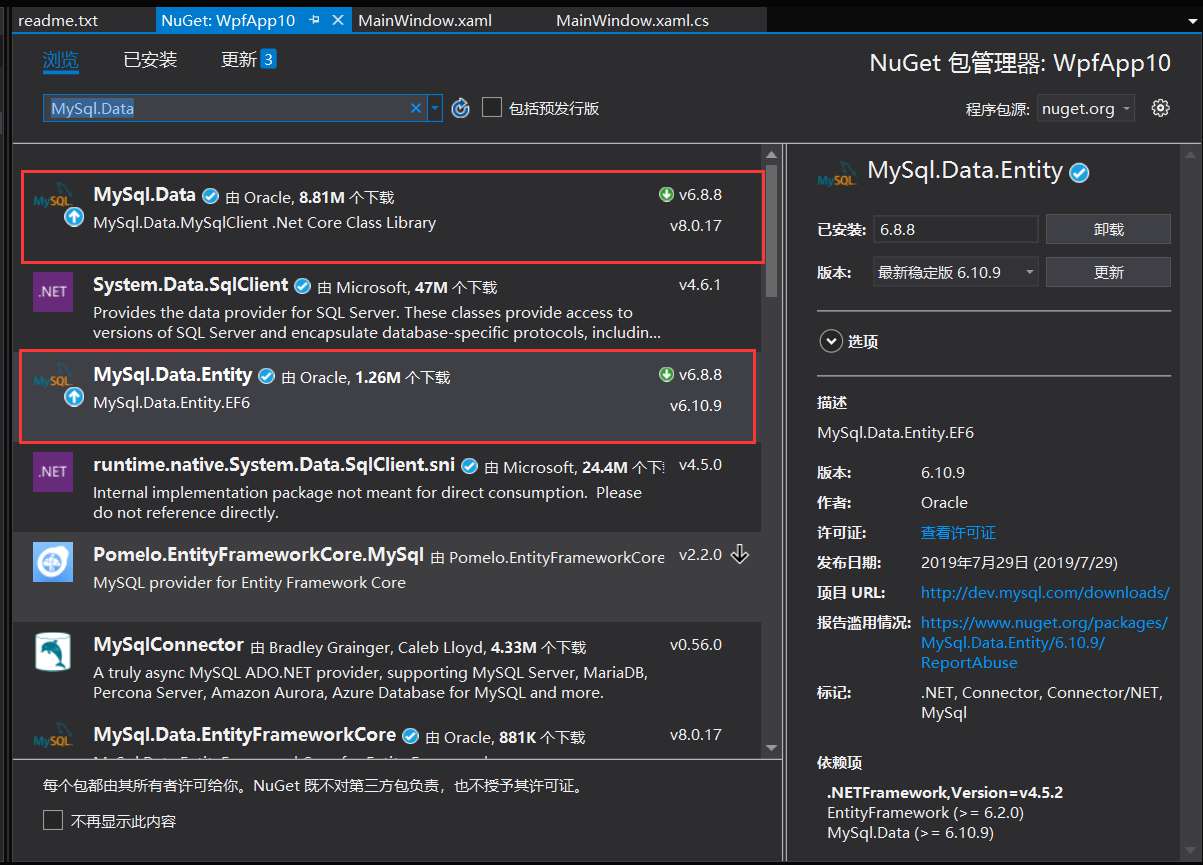This screenshot has width=1203, height=865.
Task: Click MySQL logo in the details panel
Action: pos(837,173)
